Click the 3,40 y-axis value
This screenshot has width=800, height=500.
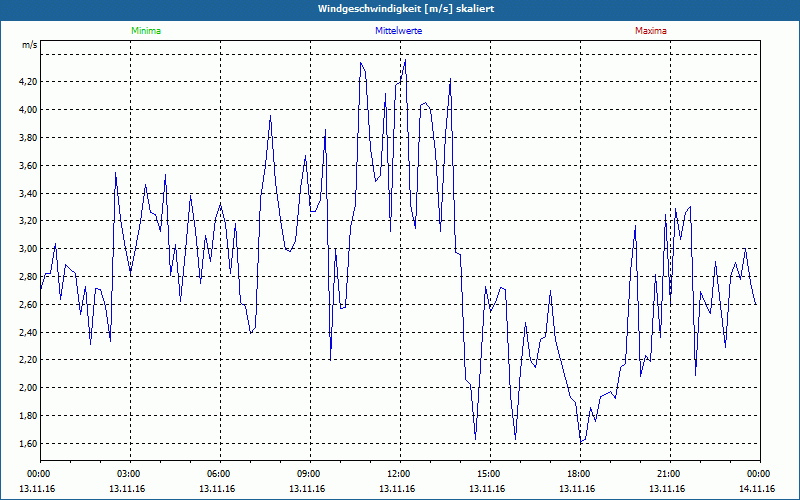(x=30, y=193)
